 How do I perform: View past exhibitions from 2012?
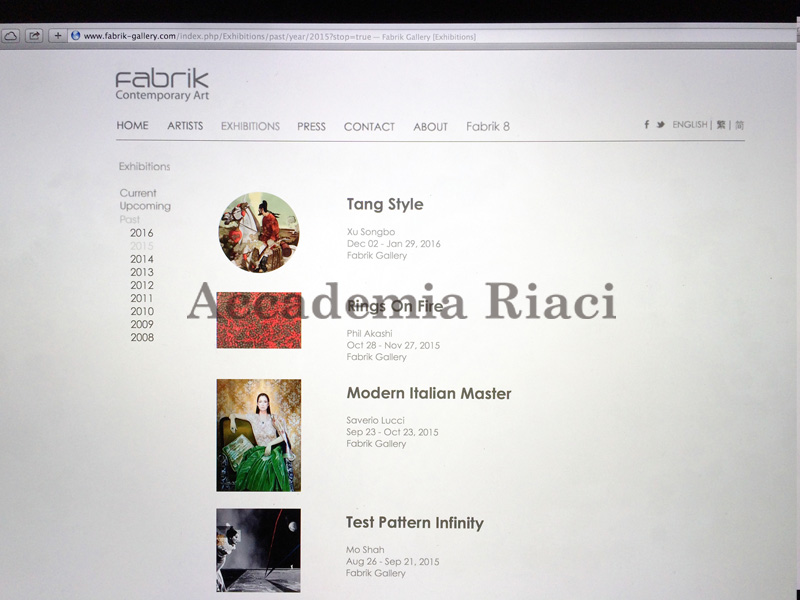(141, 285)
